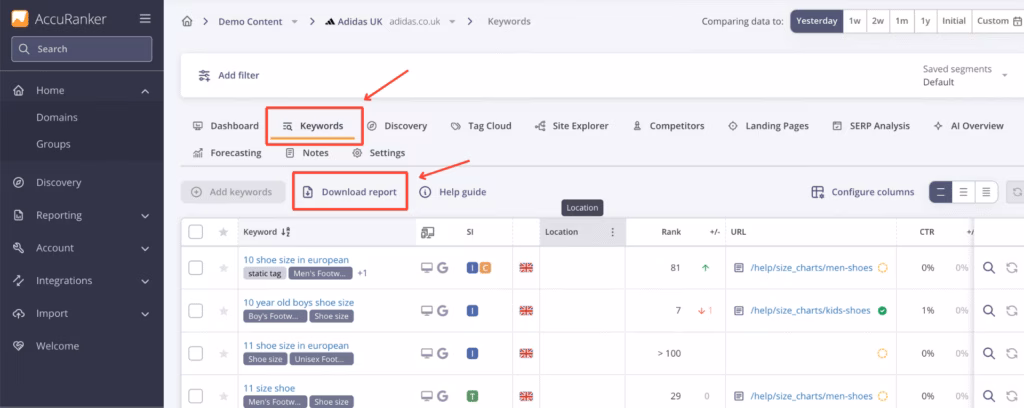Select the '11 shoe size in european' row checkbox
This screenshot has height=408, width=1024.
click(x=196, y=353)
